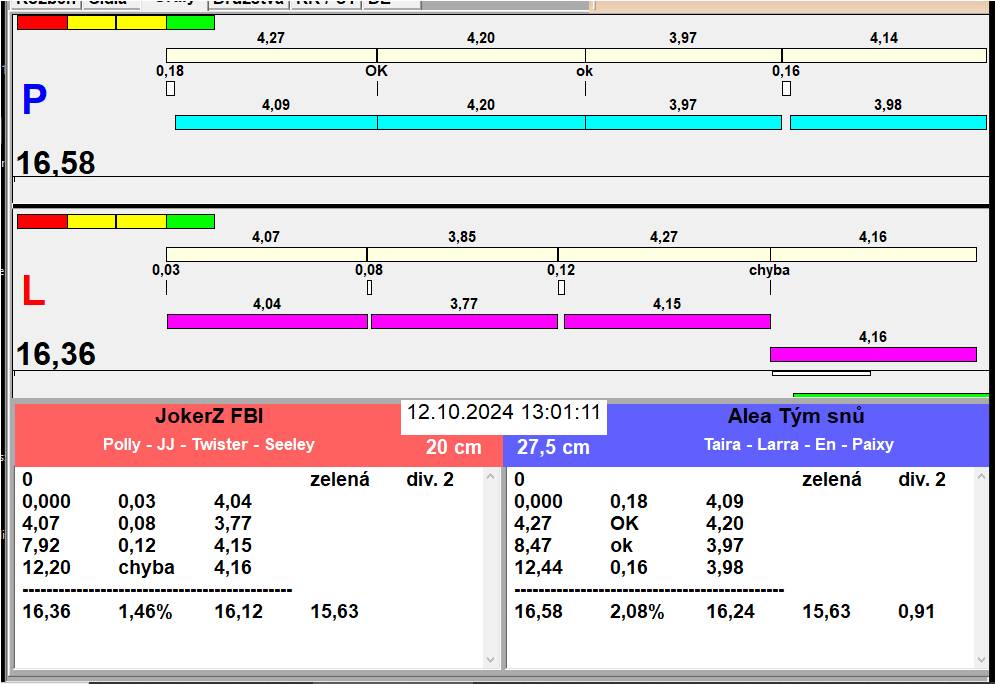This screenshot has height=684, width=995.
Task: Click the Alea results panel scroll-down arrow
Action: [982, 660]
